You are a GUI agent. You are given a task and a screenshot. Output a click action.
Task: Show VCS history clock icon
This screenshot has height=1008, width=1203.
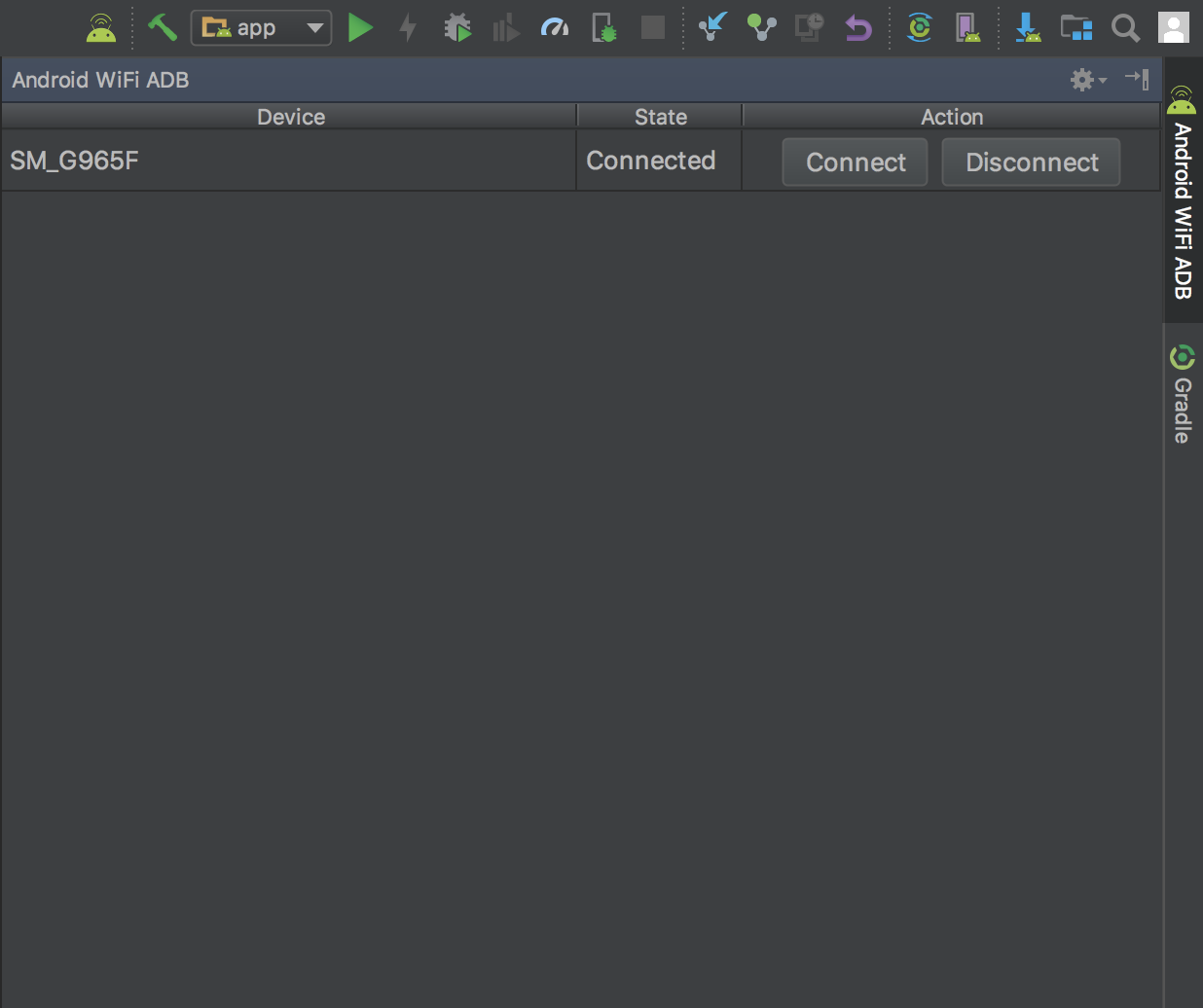coord(810,27)
